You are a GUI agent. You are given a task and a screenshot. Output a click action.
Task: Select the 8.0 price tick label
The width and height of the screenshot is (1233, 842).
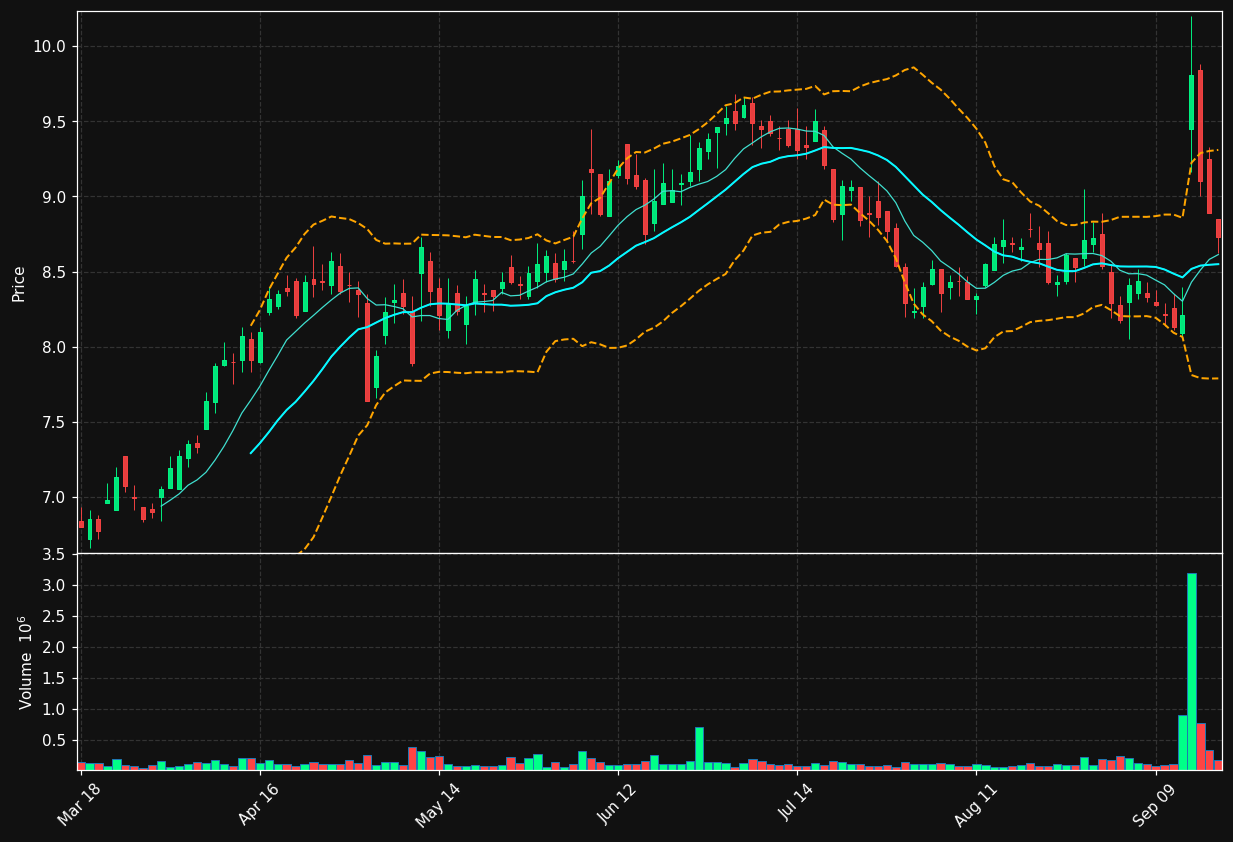pyautogui.click(x=52, y=347)
